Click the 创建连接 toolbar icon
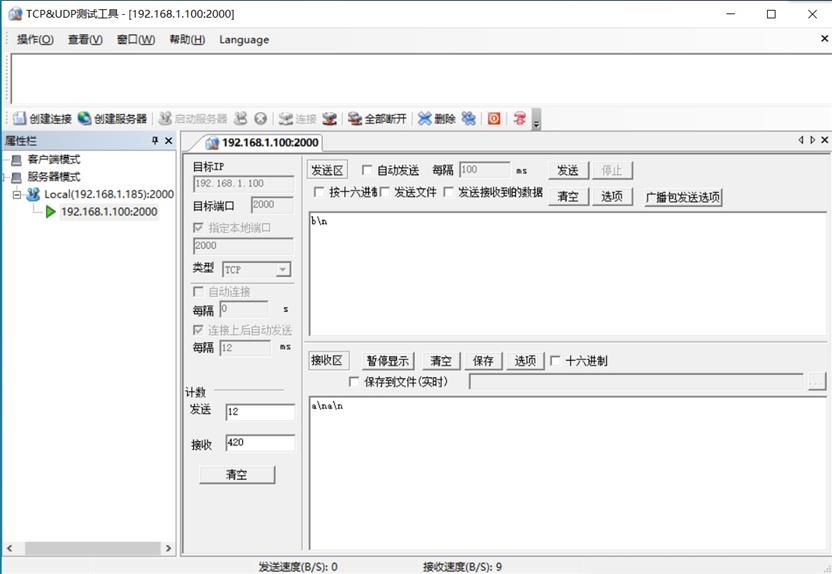The image size is (832, 574). (20, 118)
